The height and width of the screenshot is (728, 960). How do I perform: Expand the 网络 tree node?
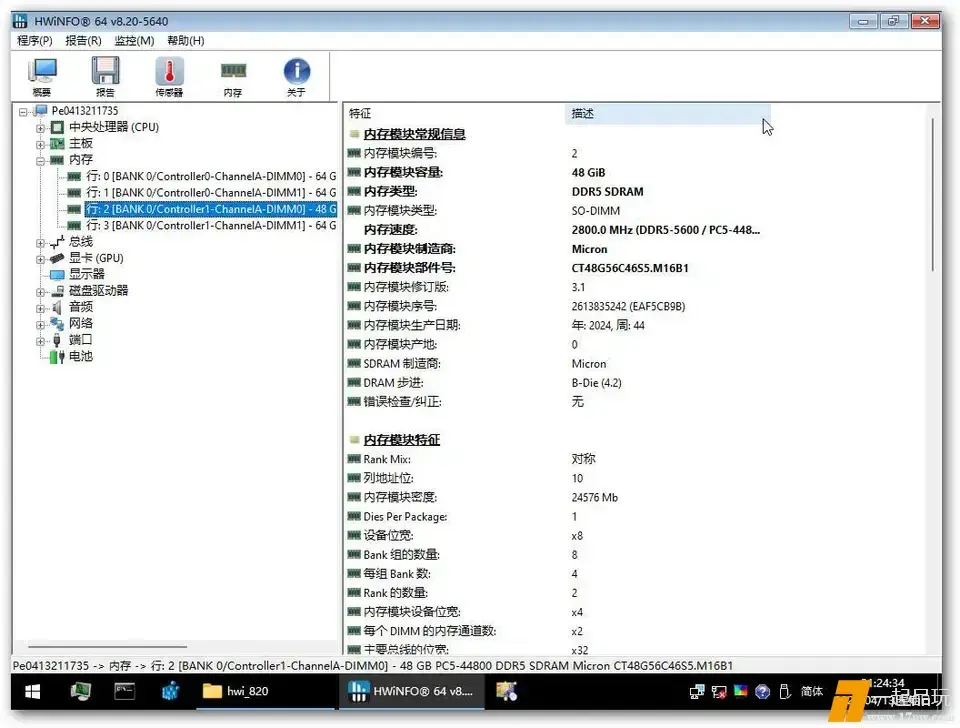[x=40, y=325]
